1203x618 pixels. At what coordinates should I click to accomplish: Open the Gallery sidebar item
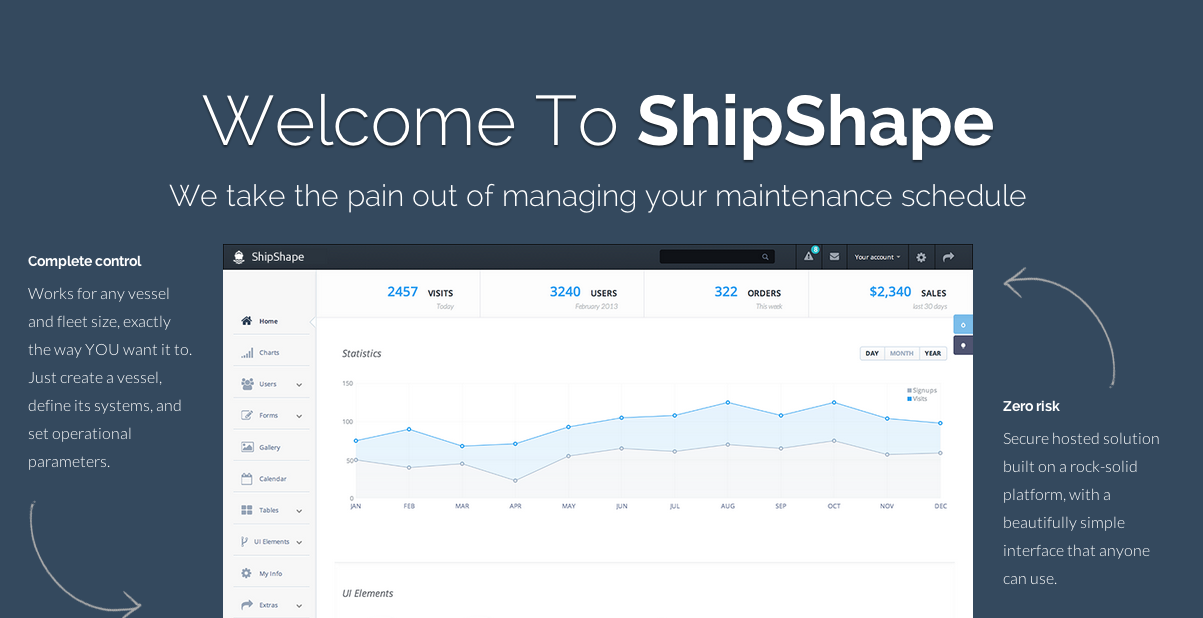coord(269,447)
